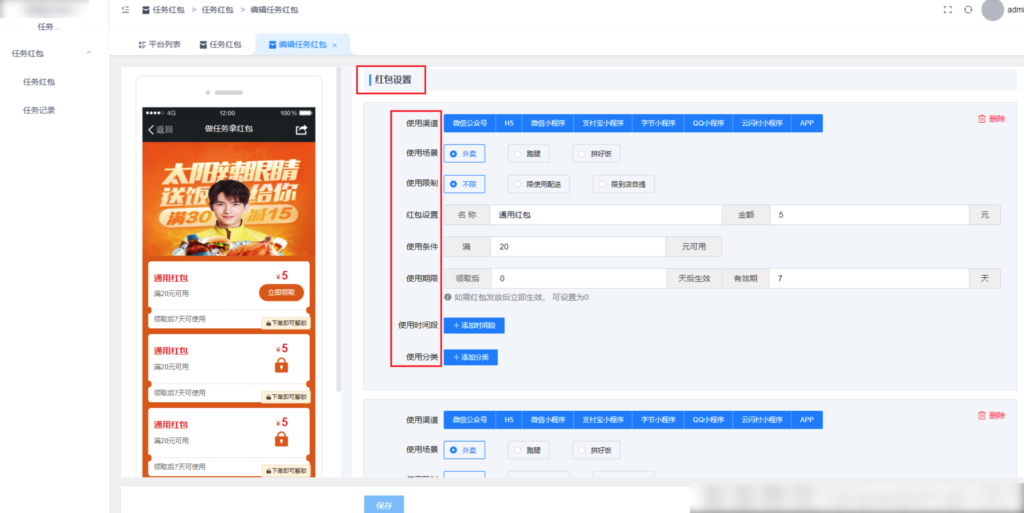The width and height of the screenshot is (1024, 513).
Task: Tap 立即领取 on the first coupon
Action: 280,292
